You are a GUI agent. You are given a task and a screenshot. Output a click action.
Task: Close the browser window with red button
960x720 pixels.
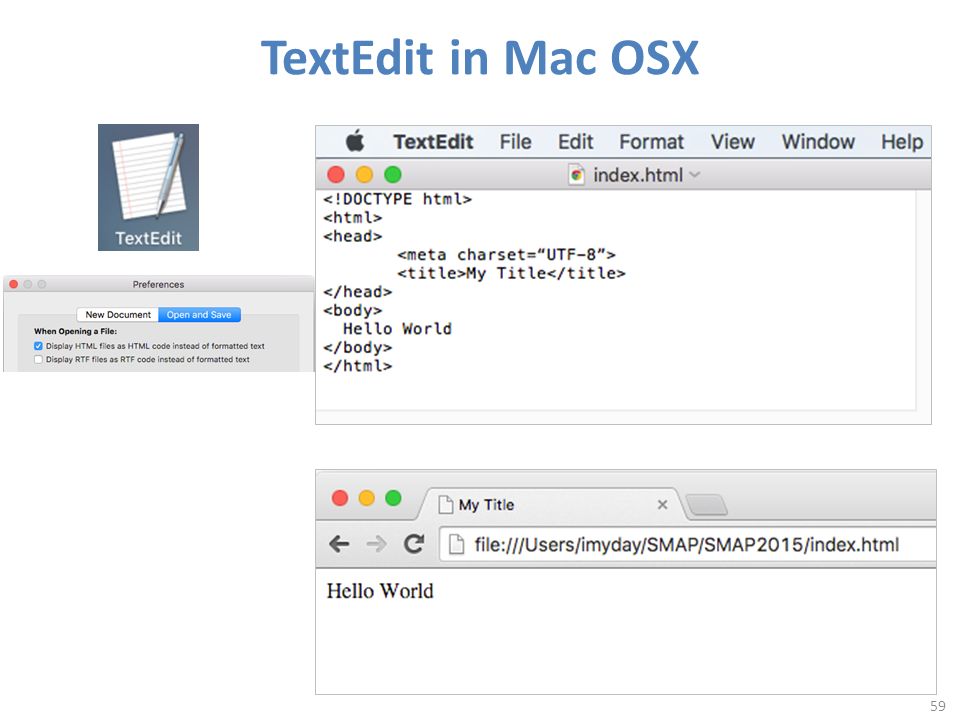[x=340, y=498]
